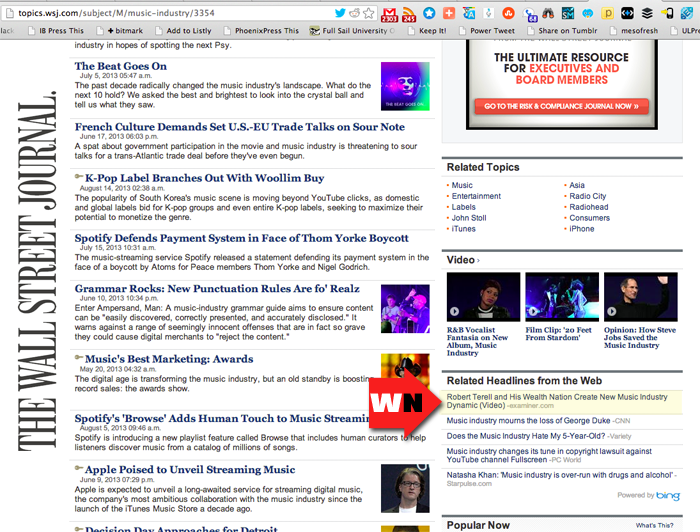Play the Steve Jobs opinion video
Screen dimensions: 700x532
[641, 297]
